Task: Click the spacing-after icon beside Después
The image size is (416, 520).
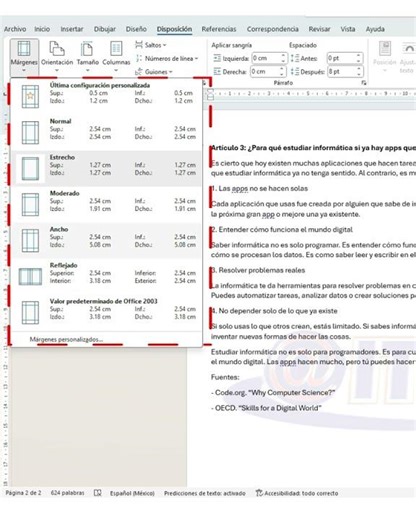Action: point(295,71)
